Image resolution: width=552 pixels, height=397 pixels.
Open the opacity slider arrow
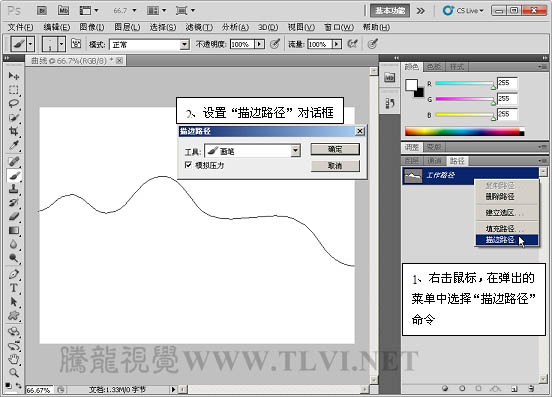click(x=259, y=44)
